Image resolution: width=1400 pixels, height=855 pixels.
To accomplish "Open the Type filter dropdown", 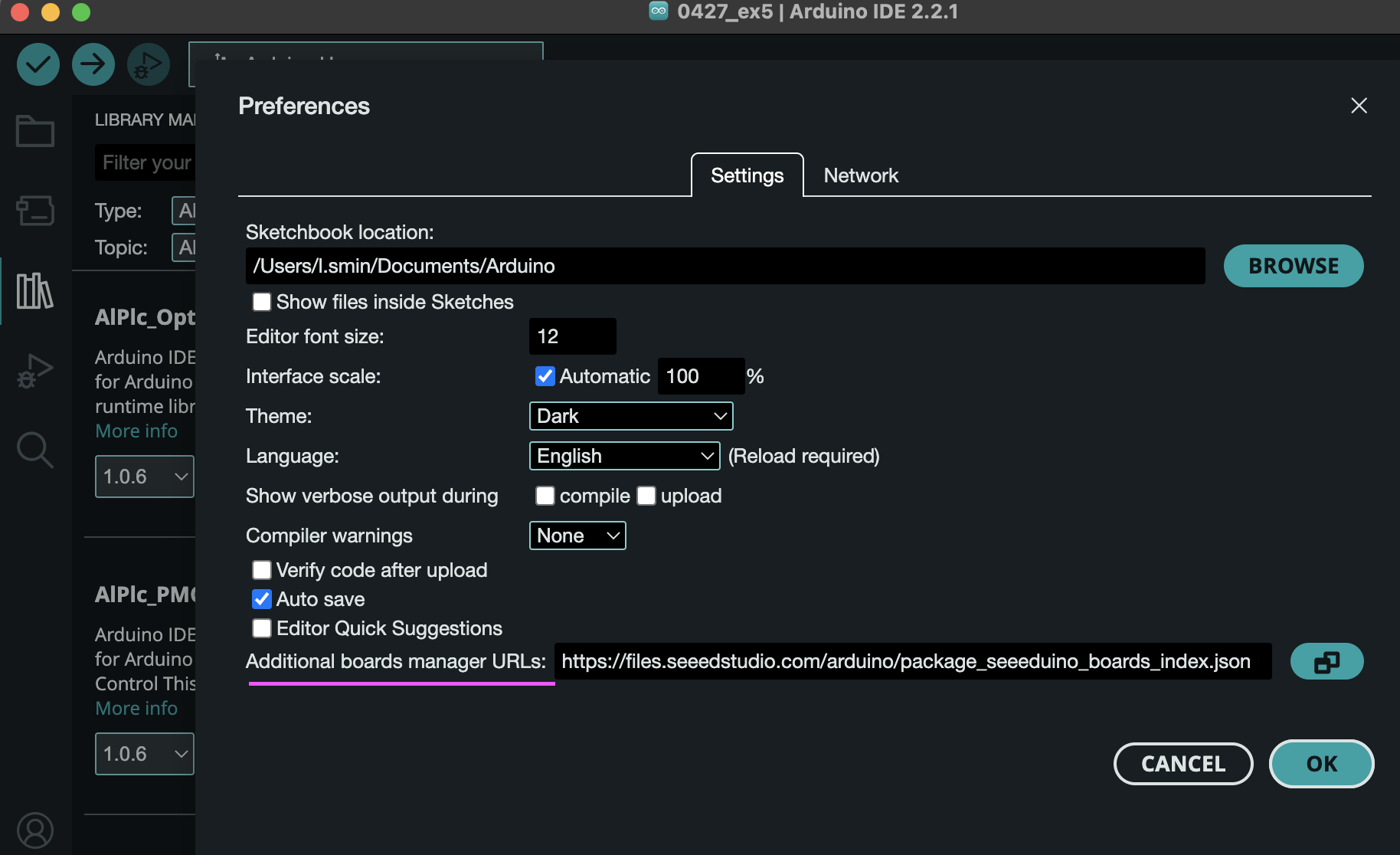I will coord(184,211).
